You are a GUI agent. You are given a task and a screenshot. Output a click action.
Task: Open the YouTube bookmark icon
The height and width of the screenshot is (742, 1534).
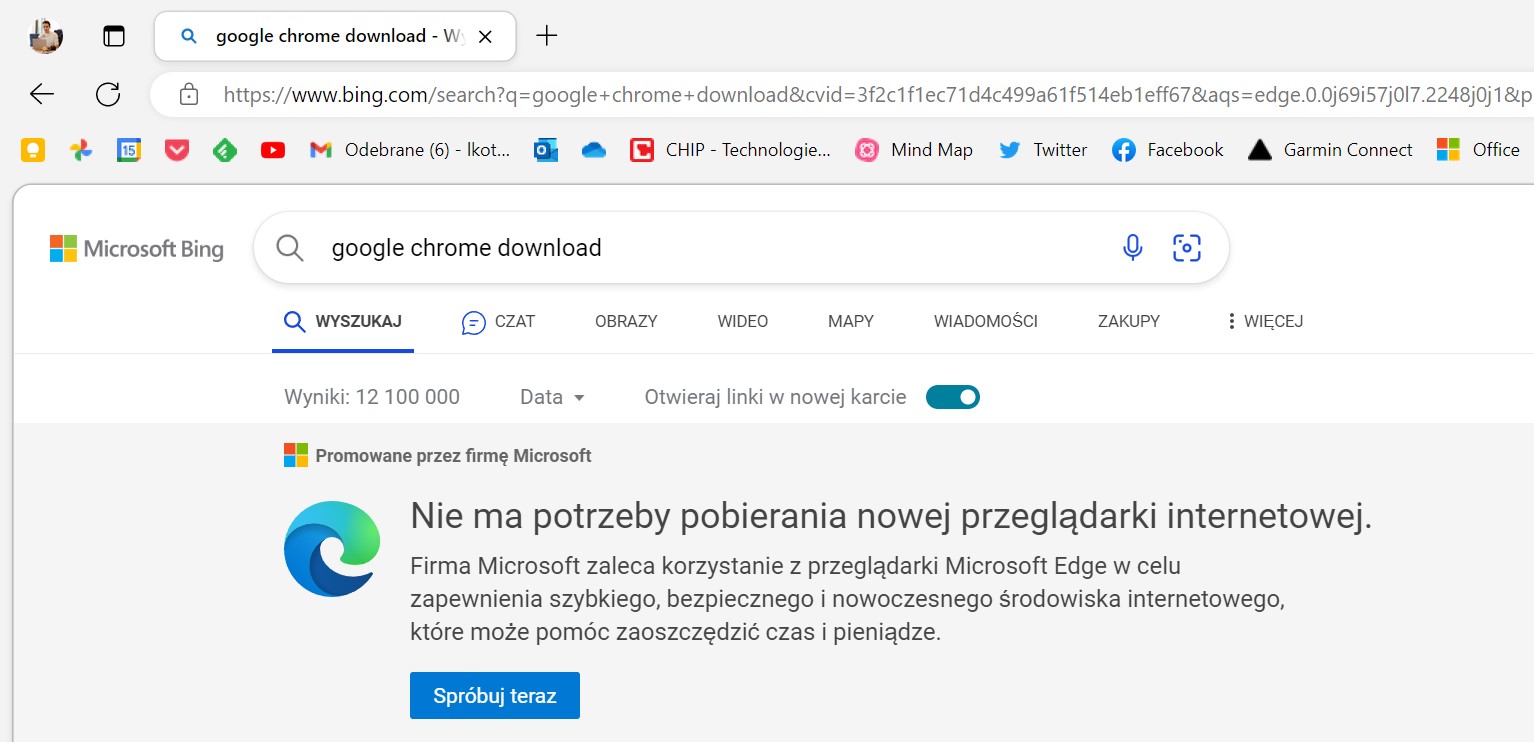point(272,150)
